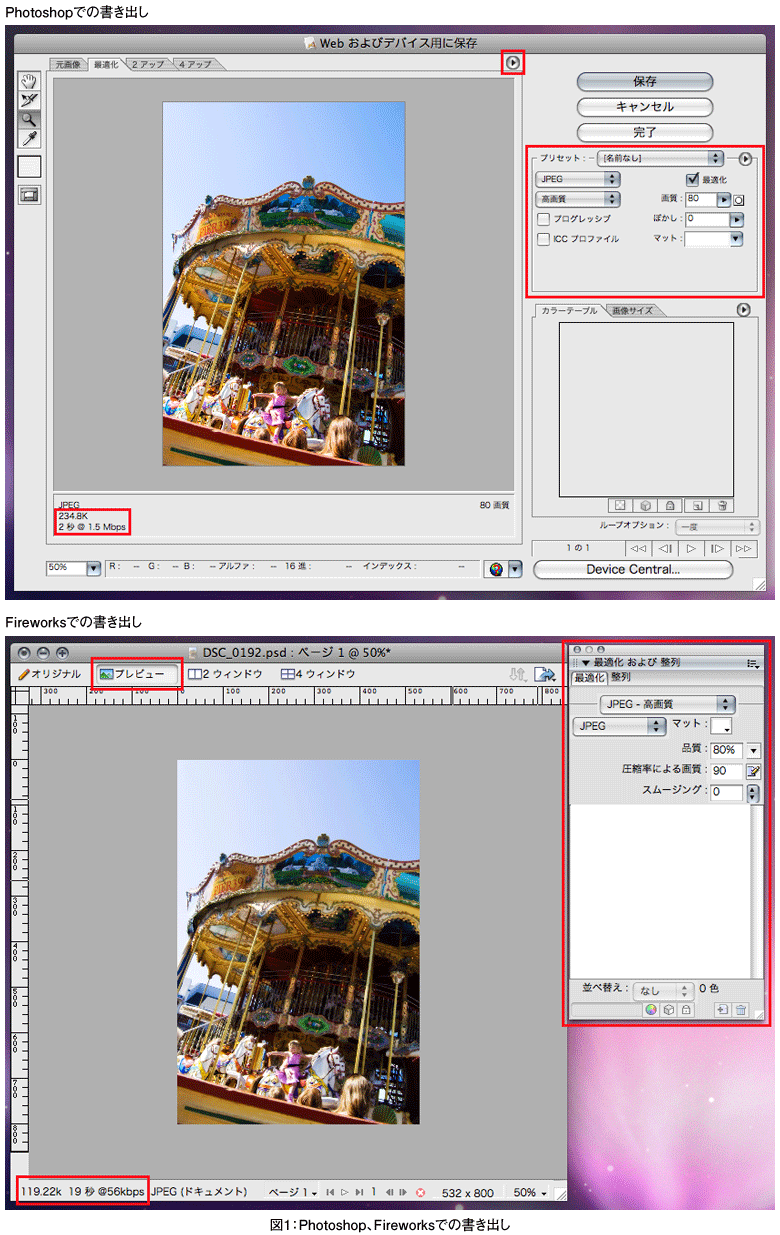Click the キャンセル button
The image size is (780, 1235).
click(645, 107)
